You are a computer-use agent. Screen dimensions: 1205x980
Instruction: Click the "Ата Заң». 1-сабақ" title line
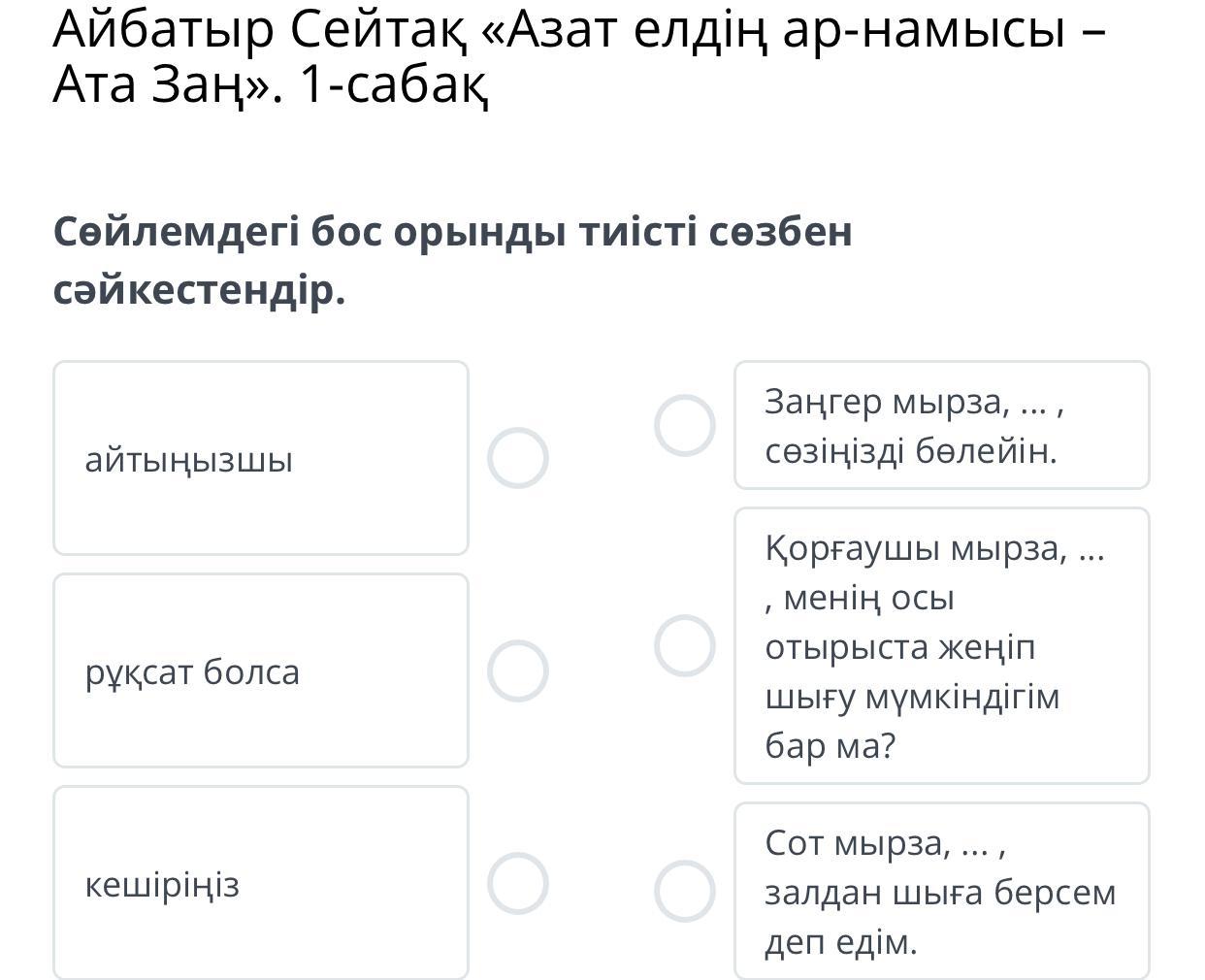271,85
